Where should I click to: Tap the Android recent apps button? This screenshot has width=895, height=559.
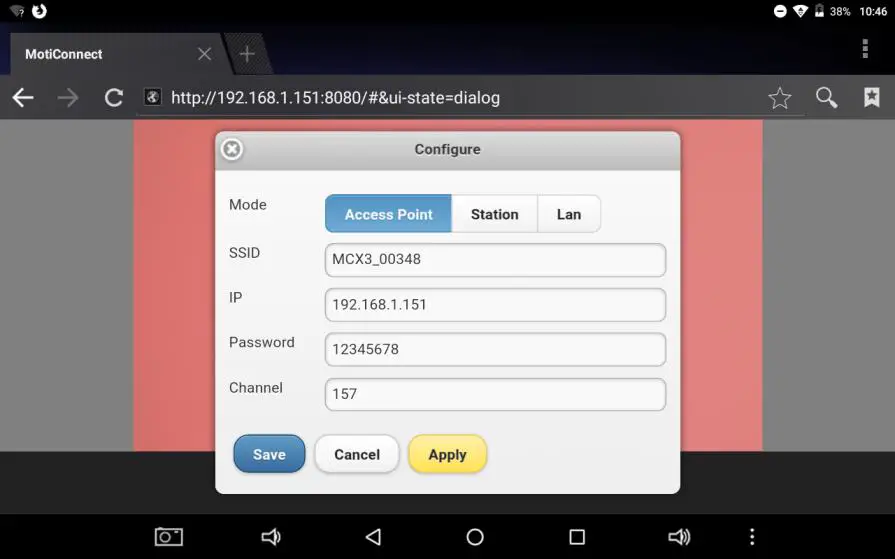click(577, 537)
